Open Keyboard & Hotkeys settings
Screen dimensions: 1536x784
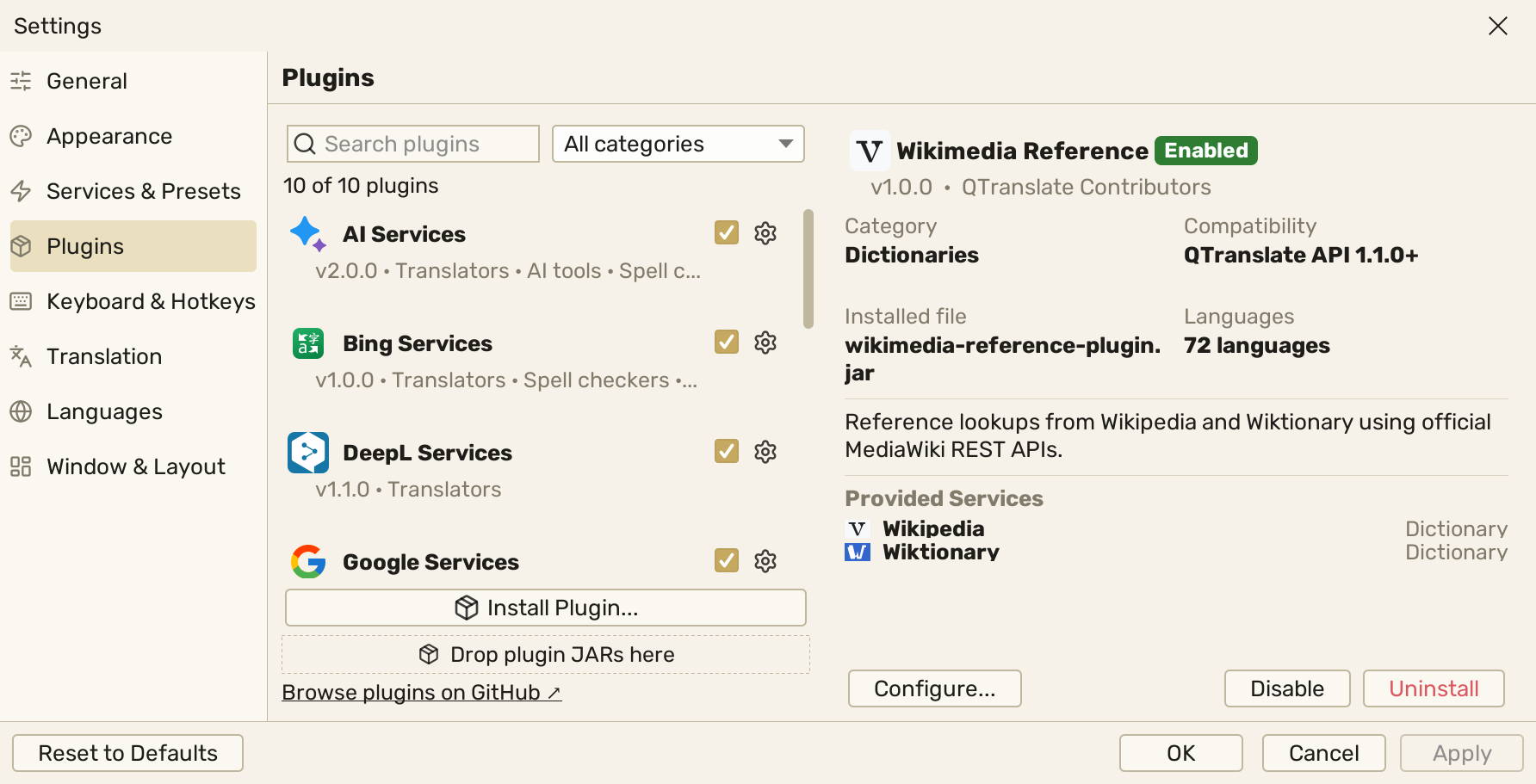point(133,301)
